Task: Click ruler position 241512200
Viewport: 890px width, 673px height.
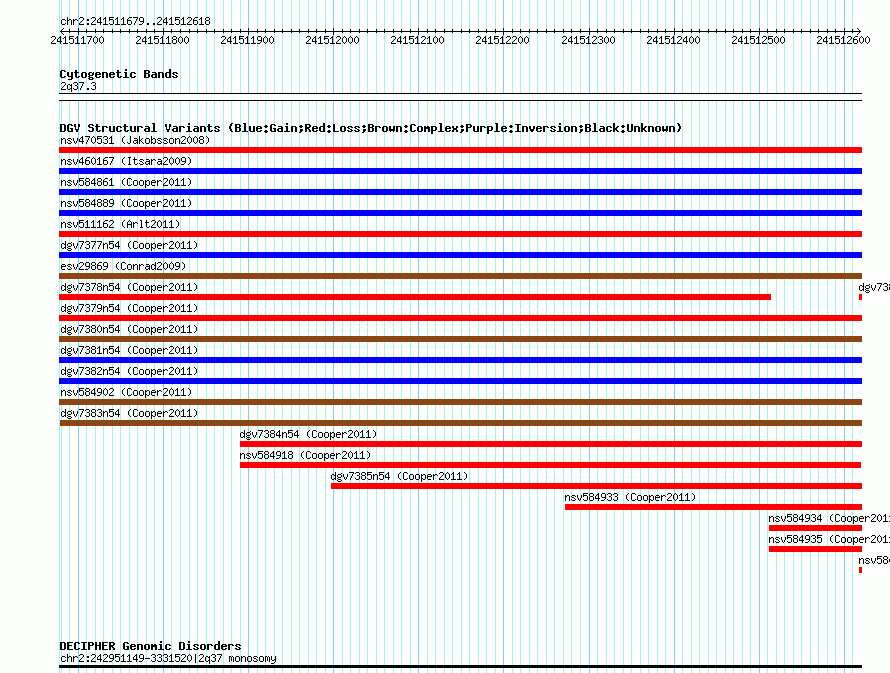Action: click(x=502, y=40)
